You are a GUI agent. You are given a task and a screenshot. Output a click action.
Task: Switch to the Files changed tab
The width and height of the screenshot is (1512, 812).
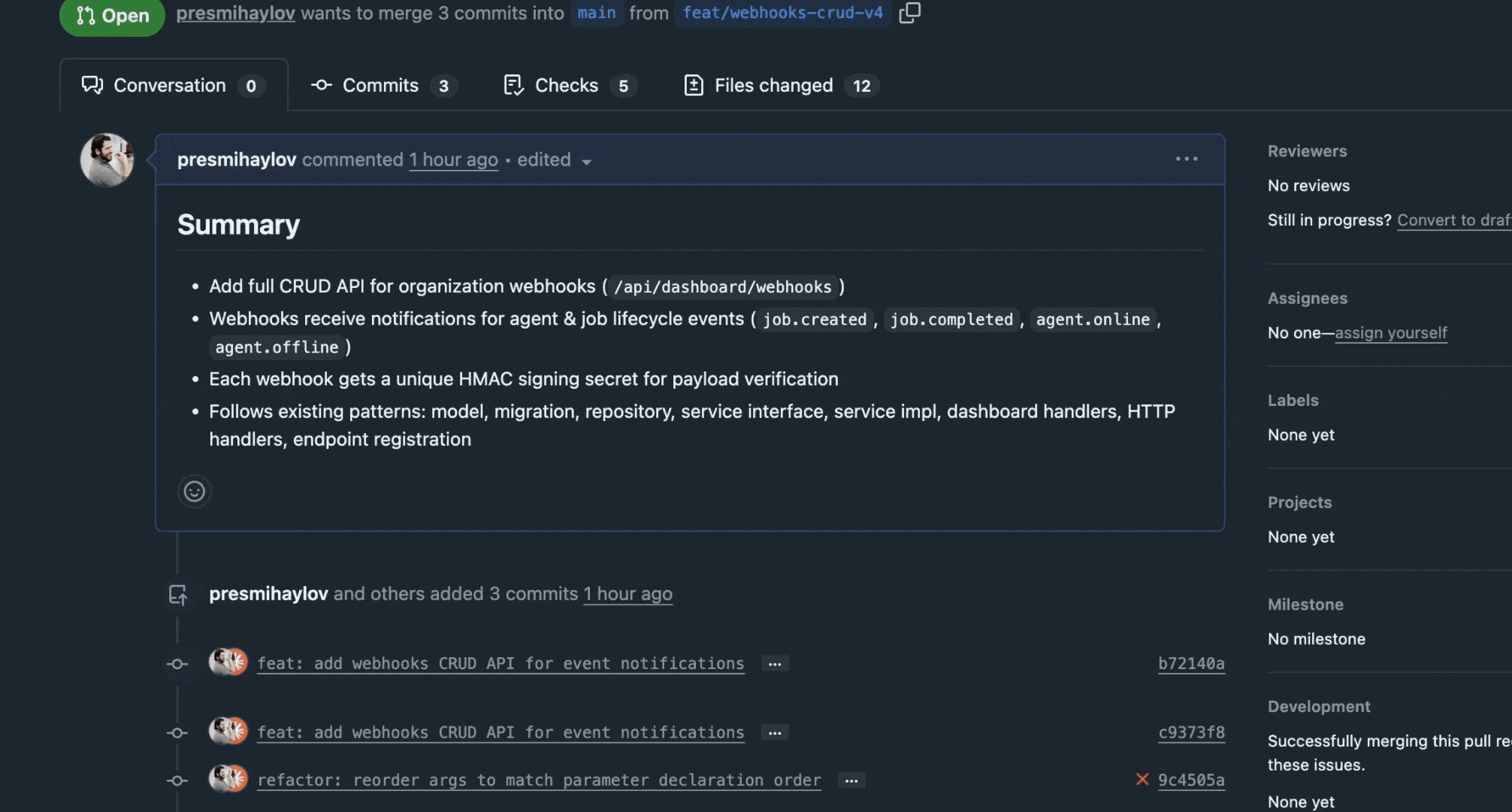774,85
